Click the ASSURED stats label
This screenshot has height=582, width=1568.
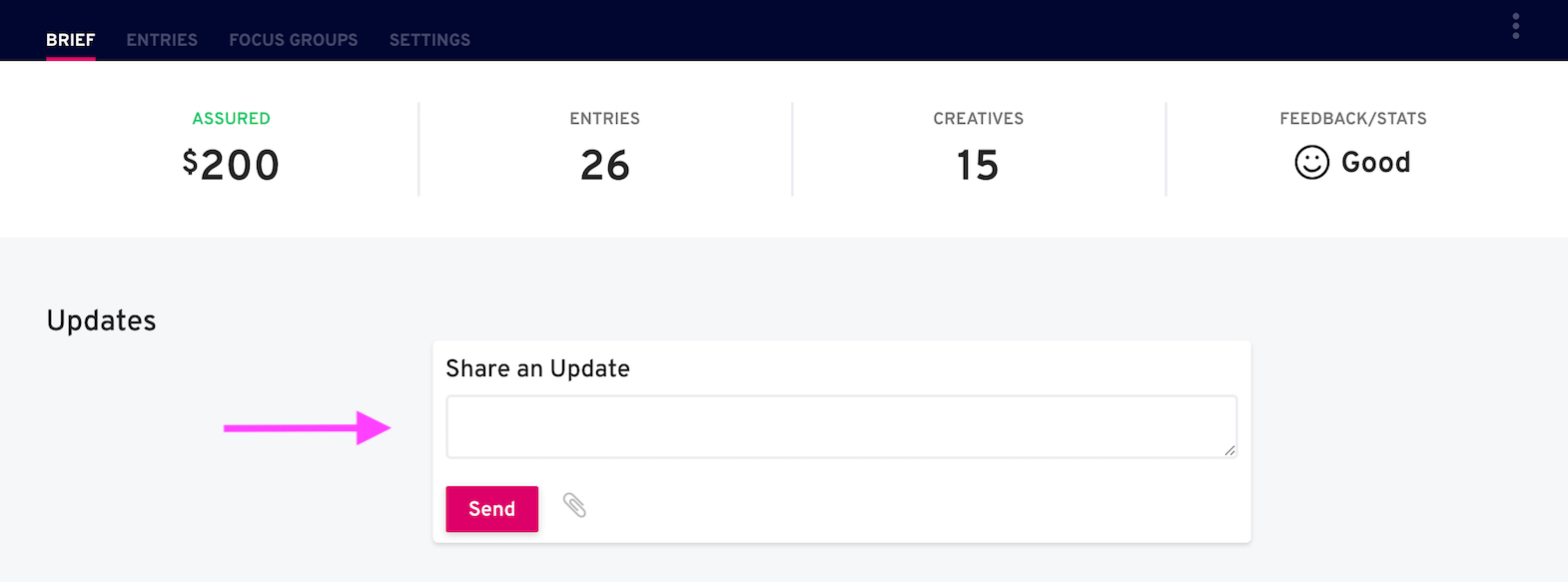[231, 118]
